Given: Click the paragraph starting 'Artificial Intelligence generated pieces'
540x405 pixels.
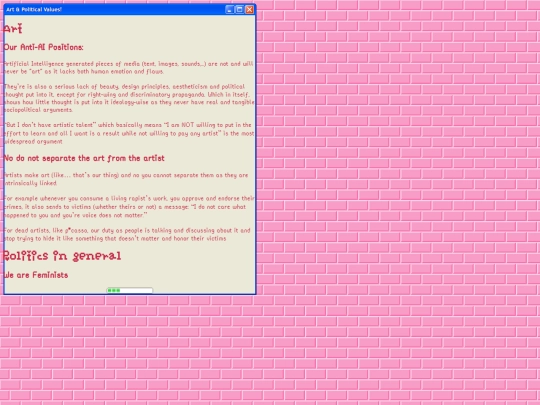Looking at the screenshot, I should 129,68.
